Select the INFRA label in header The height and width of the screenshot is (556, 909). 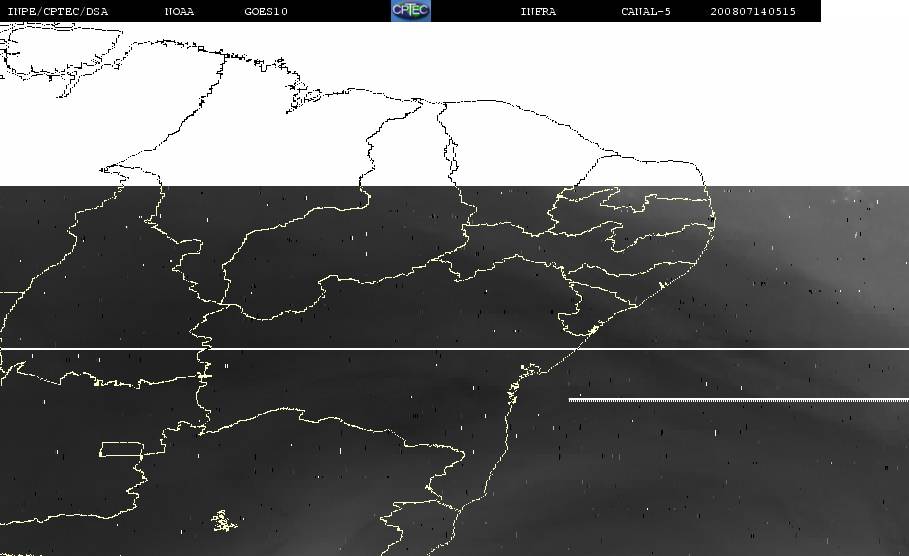tap(538, 12)
